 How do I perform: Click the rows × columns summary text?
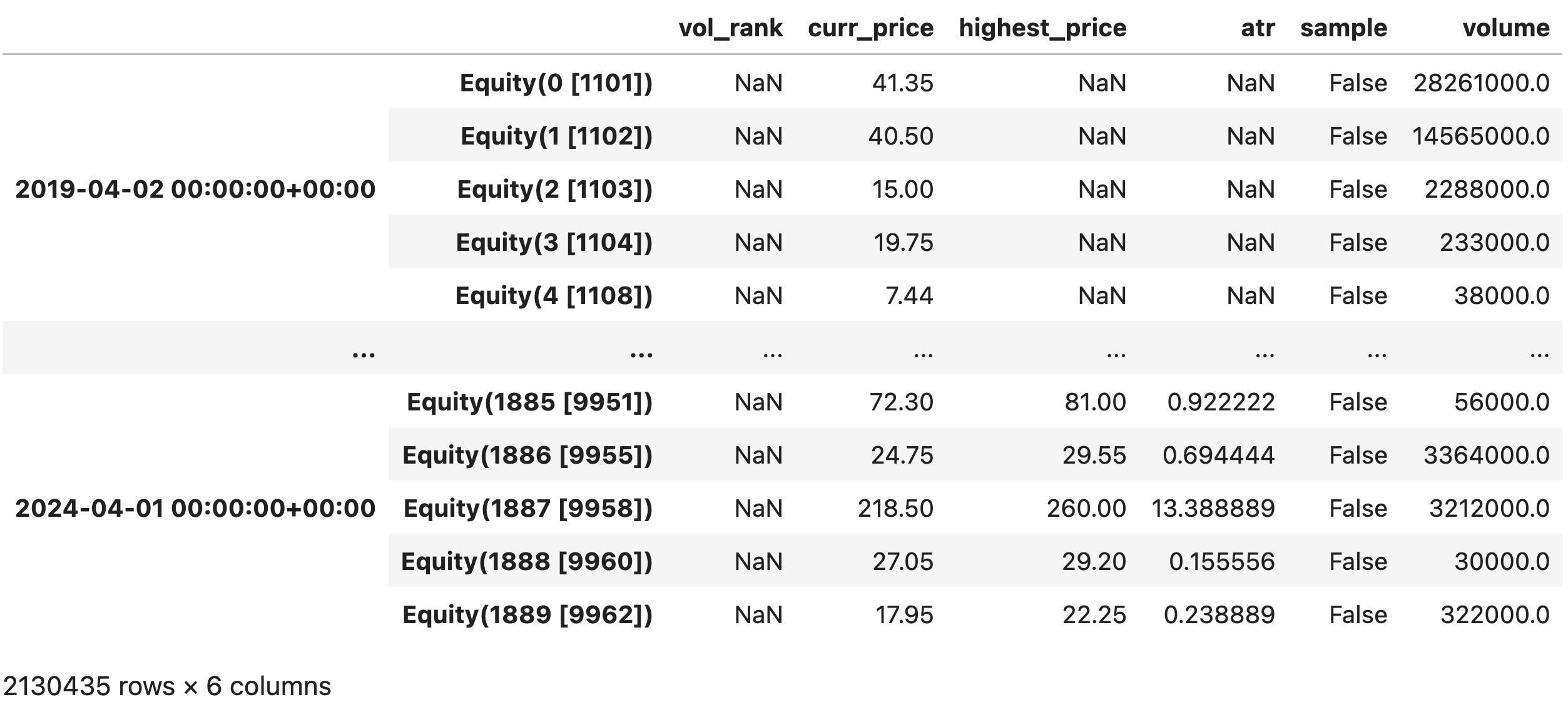[x=167, y=686]
